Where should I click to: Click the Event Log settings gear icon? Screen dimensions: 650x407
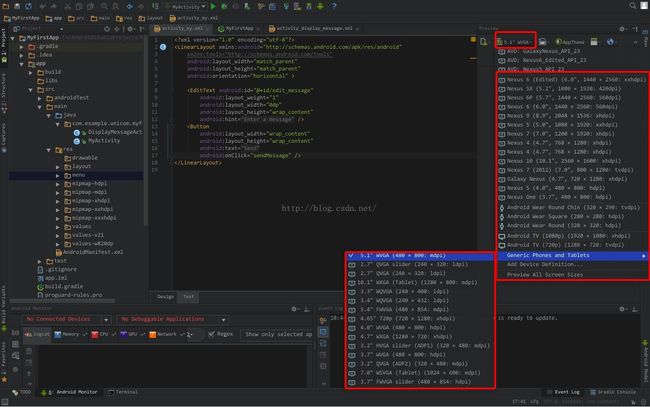tap(622, 309)
